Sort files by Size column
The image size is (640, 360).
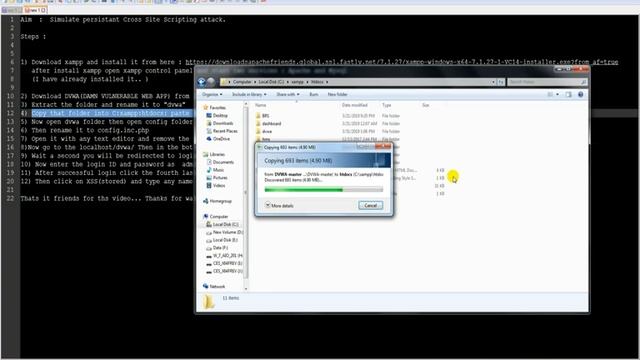426,105
